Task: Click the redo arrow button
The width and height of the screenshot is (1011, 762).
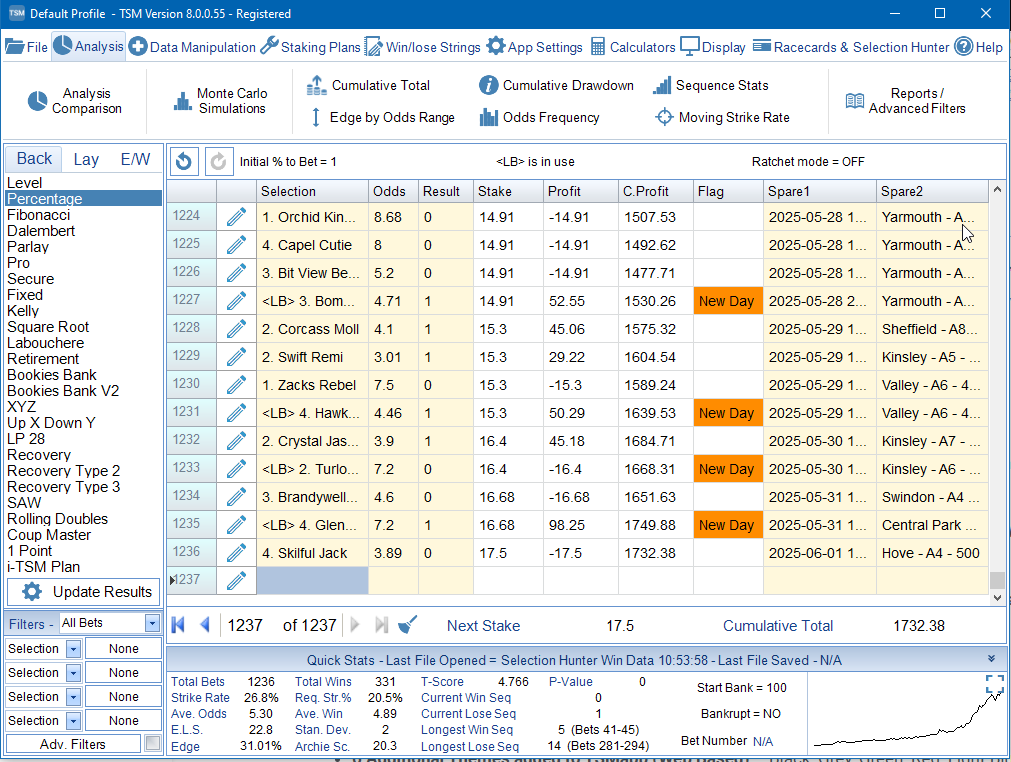Action: pos(219,161)
